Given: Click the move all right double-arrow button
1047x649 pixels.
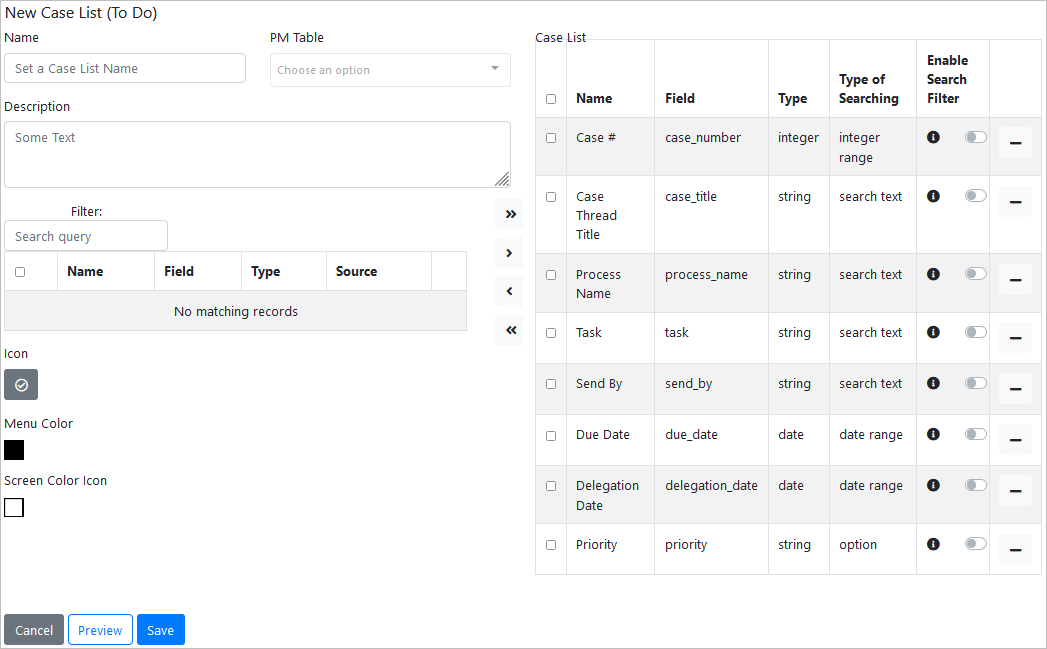Looking at the screenshot, I should [x=509, y=214].
